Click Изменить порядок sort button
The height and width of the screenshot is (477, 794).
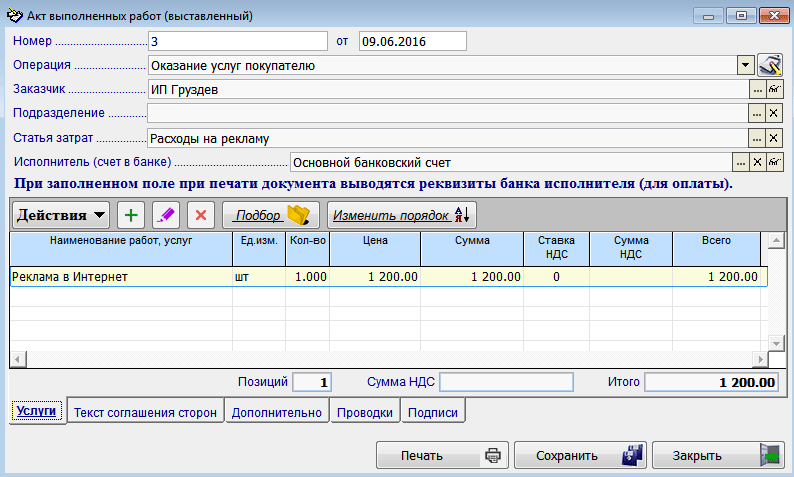402,215
